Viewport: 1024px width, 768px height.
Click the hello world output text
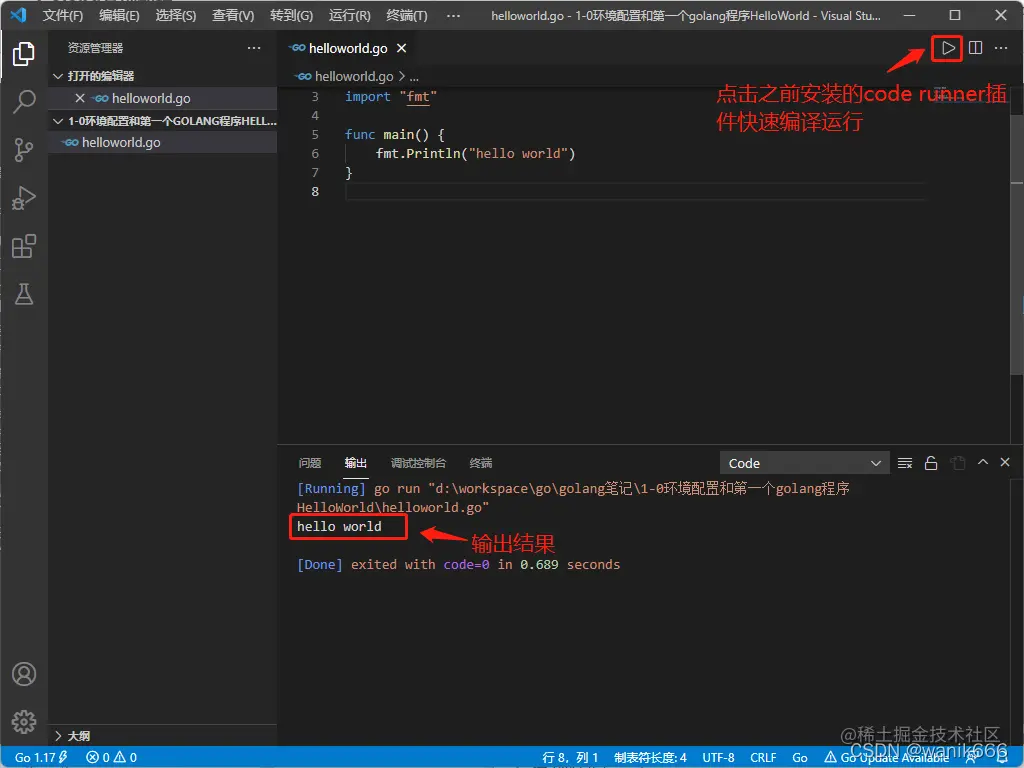[x=339, y=526]
